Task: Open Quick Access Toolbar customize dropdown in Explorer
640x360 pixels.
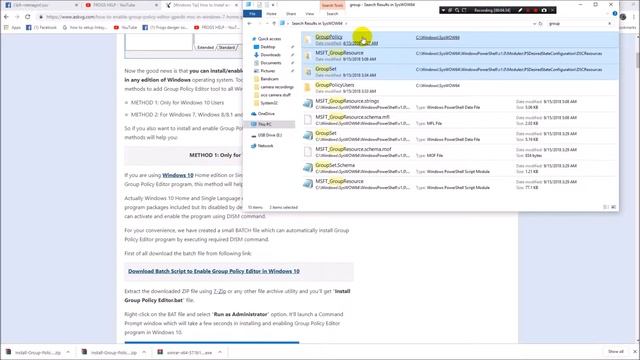Action: point(273,5)
